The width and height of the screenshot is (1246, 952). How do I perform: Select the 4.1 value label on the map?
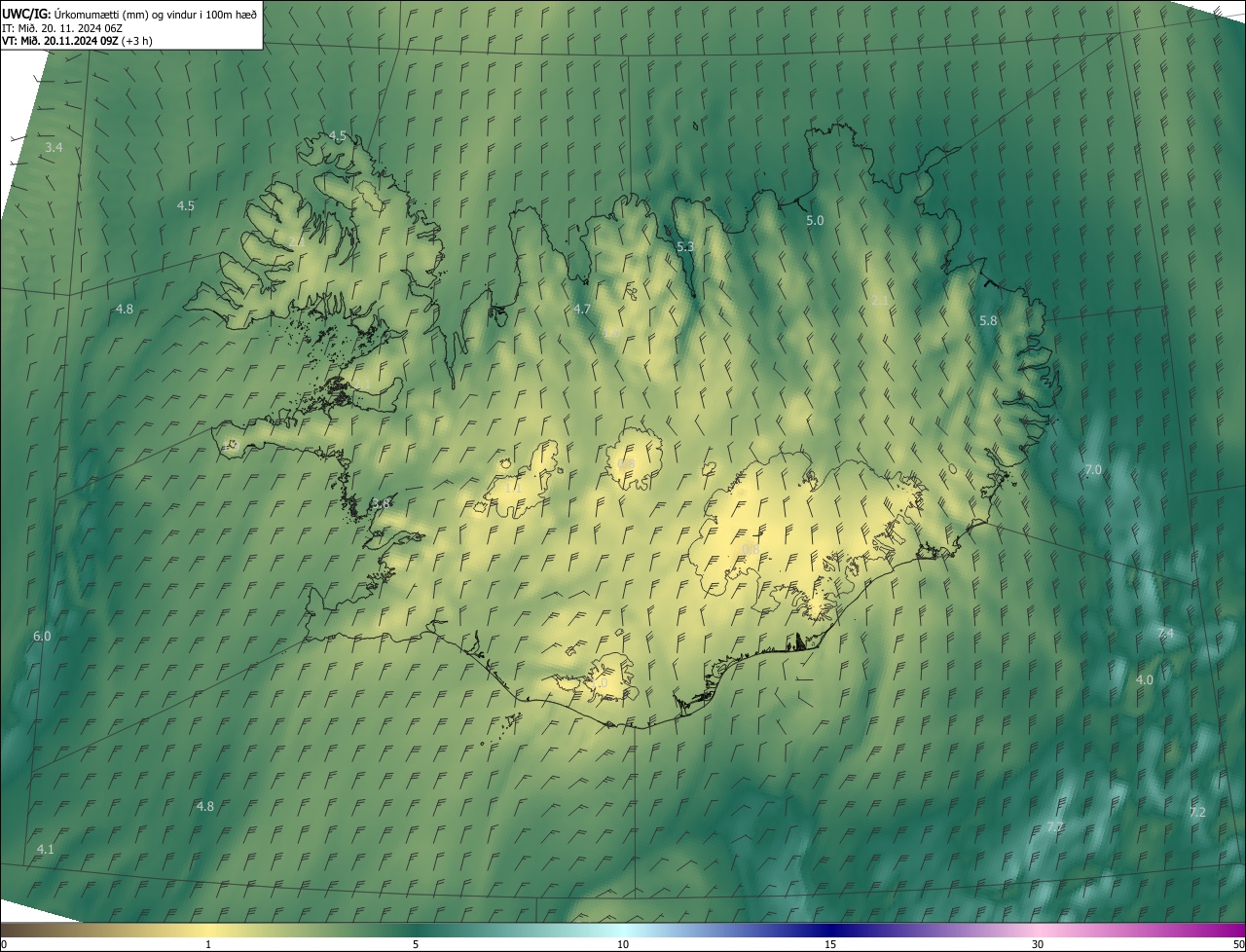[46, 849]
